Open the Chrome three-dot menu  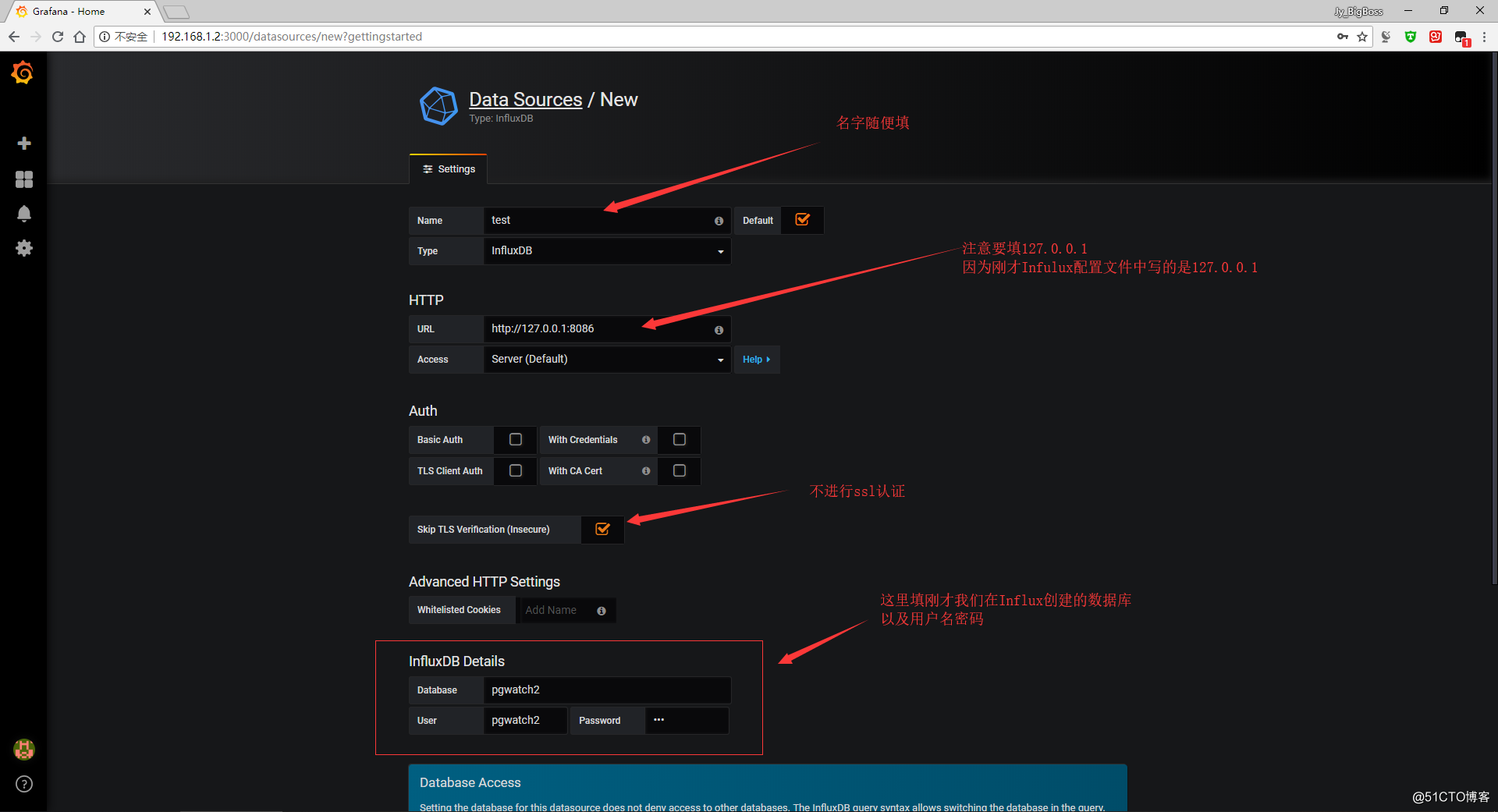click(1484, 37)
